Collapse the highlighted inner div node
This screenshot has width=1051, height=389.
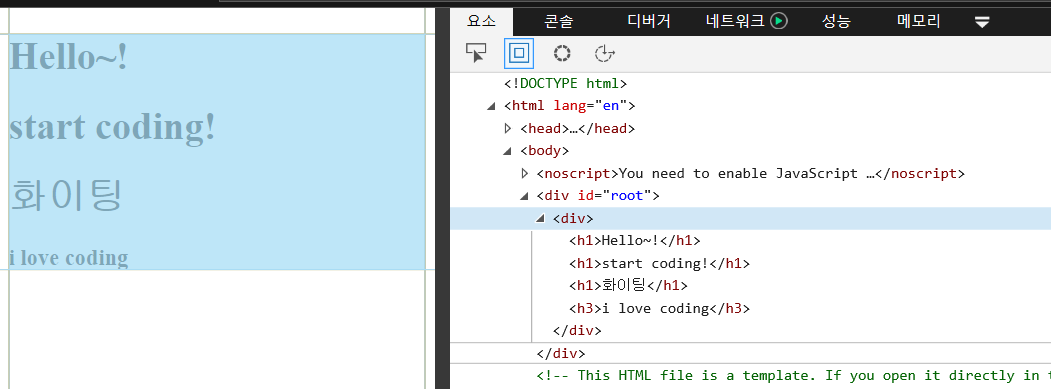pos(540,219)
